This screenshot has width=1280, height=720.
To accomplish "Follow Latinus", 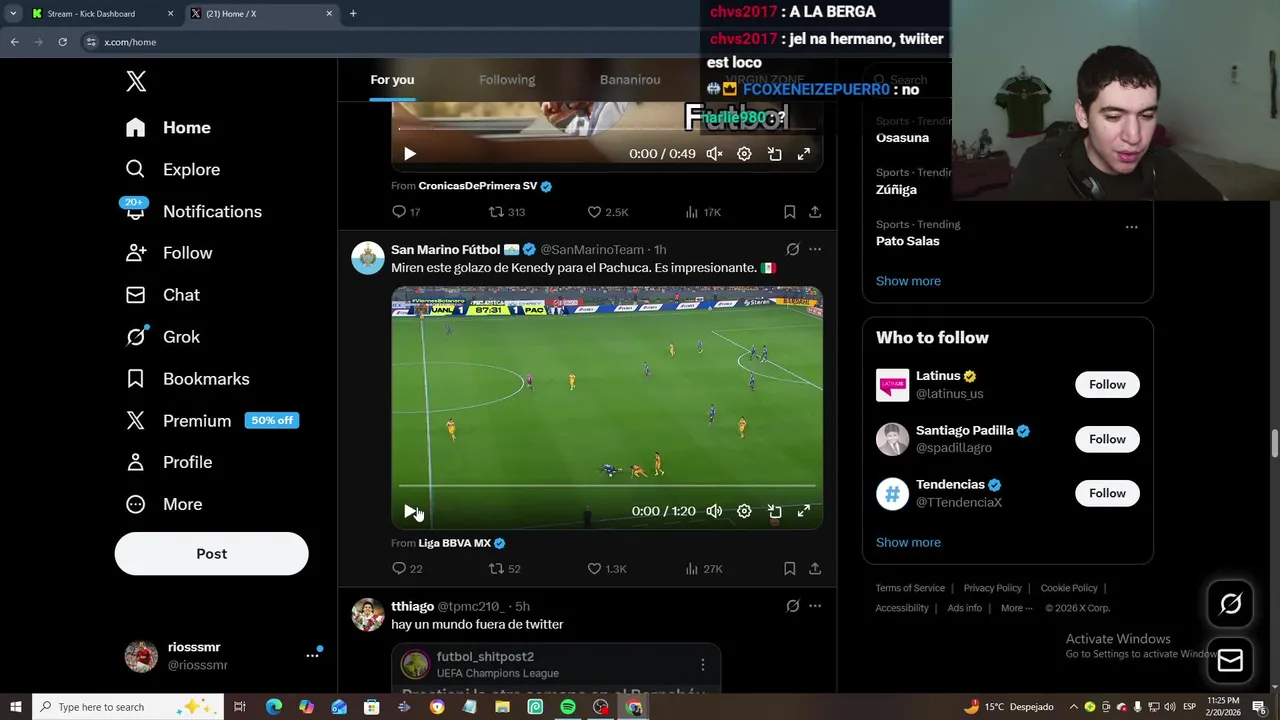I will (1107, 385).
